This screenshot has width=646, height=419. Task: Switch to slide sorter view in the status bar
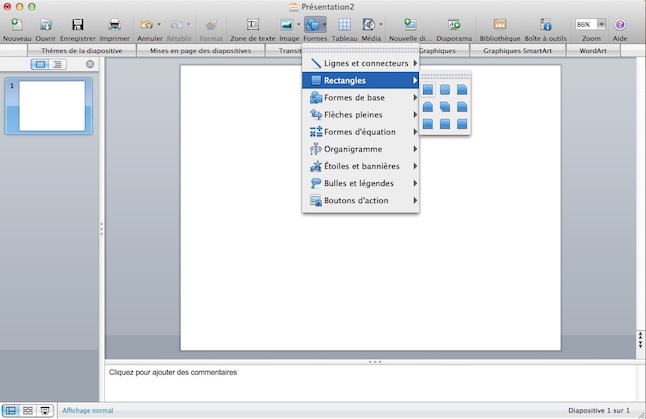coord(28,411)
